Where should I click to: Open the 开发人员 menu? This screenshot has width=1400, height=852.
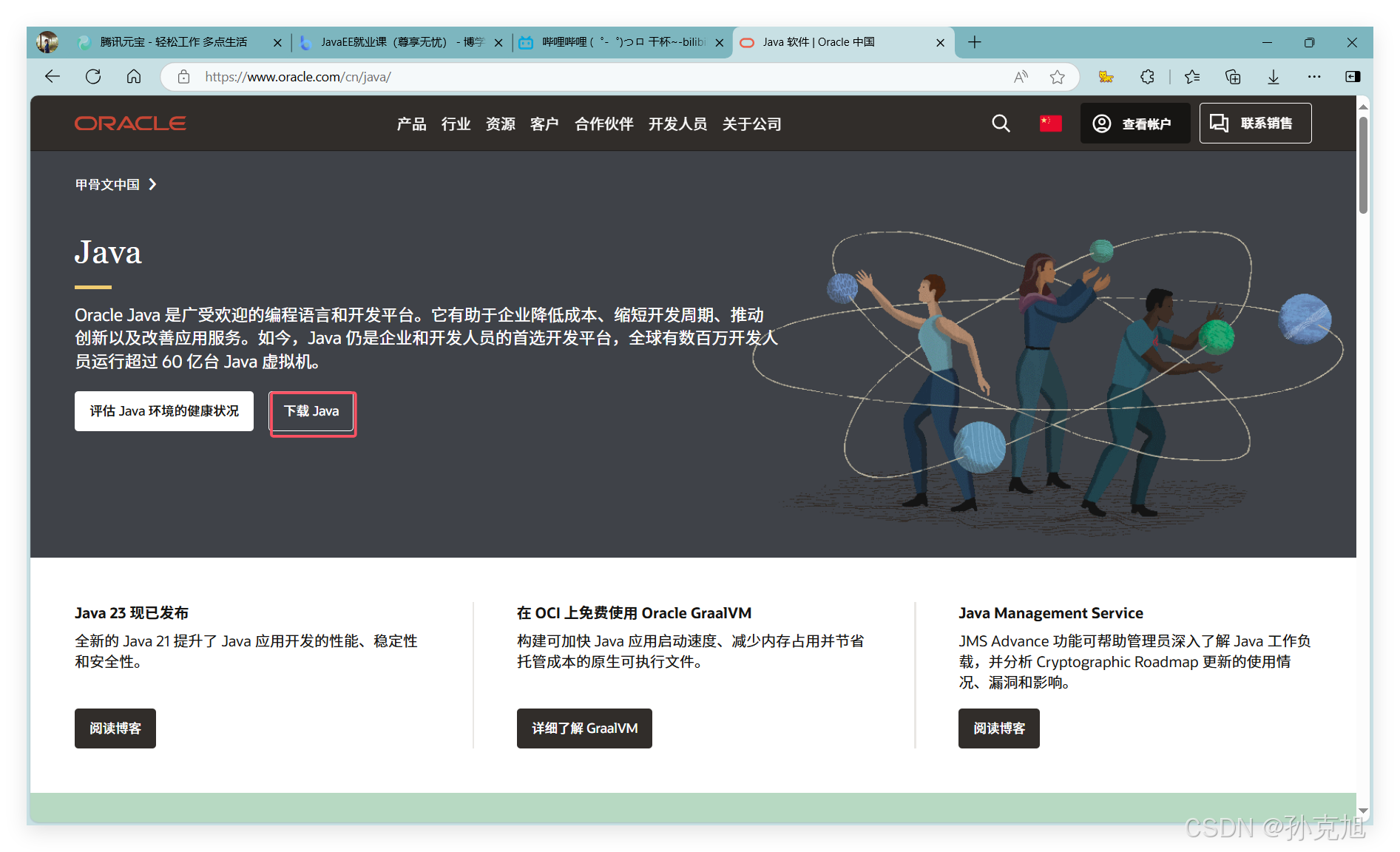coord(677,124)
